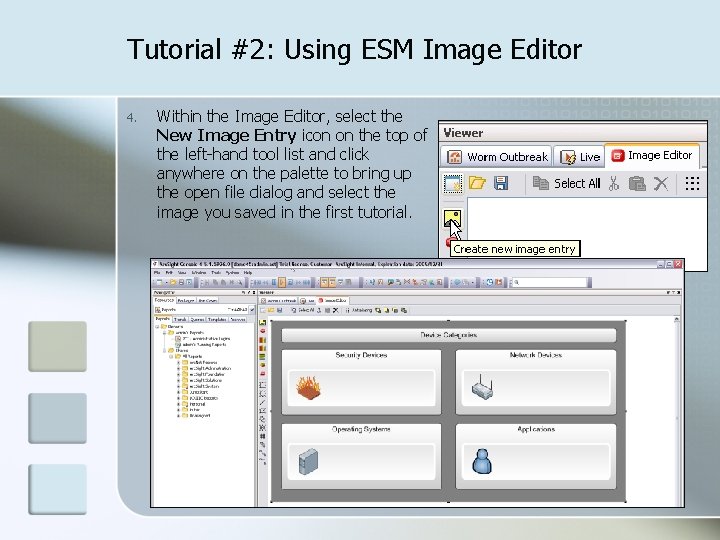Screen dimensions: 720x540
Task: Click the line drawing tool icon in the Console's tool column
Action: point(263,402)
